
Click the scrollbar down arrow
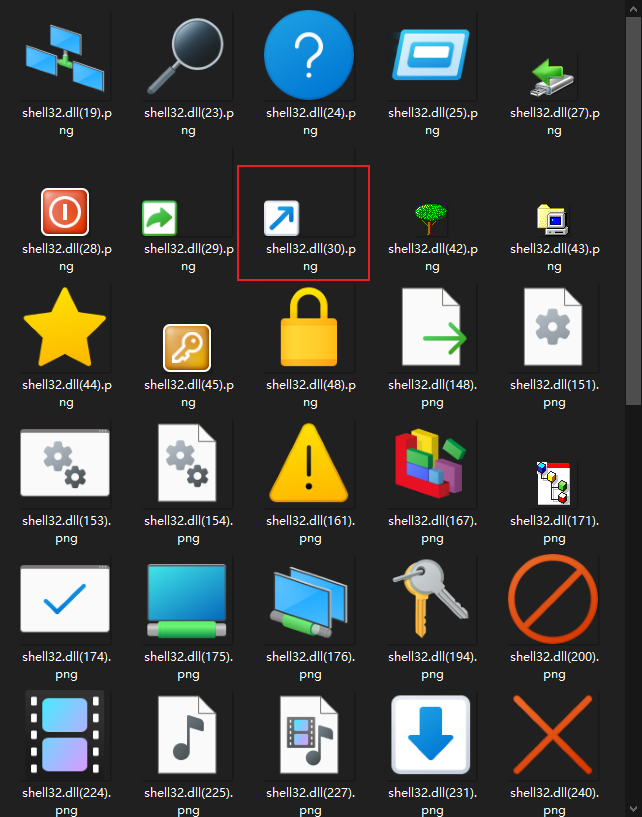pos(634,809)
